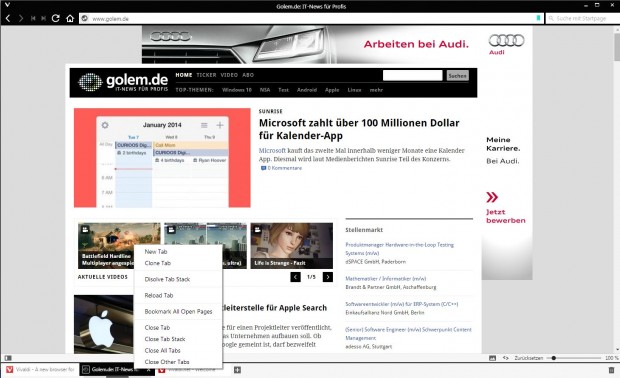Open the Life is Strange video thumbnail

[x=292, y=246]
